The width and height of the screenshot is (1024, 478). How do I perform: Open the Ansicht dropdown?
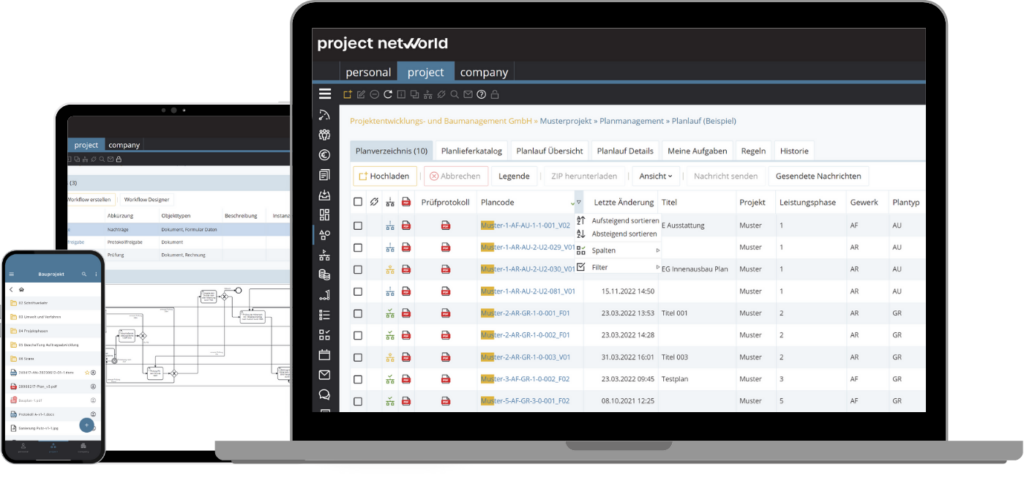pos(656,176)
